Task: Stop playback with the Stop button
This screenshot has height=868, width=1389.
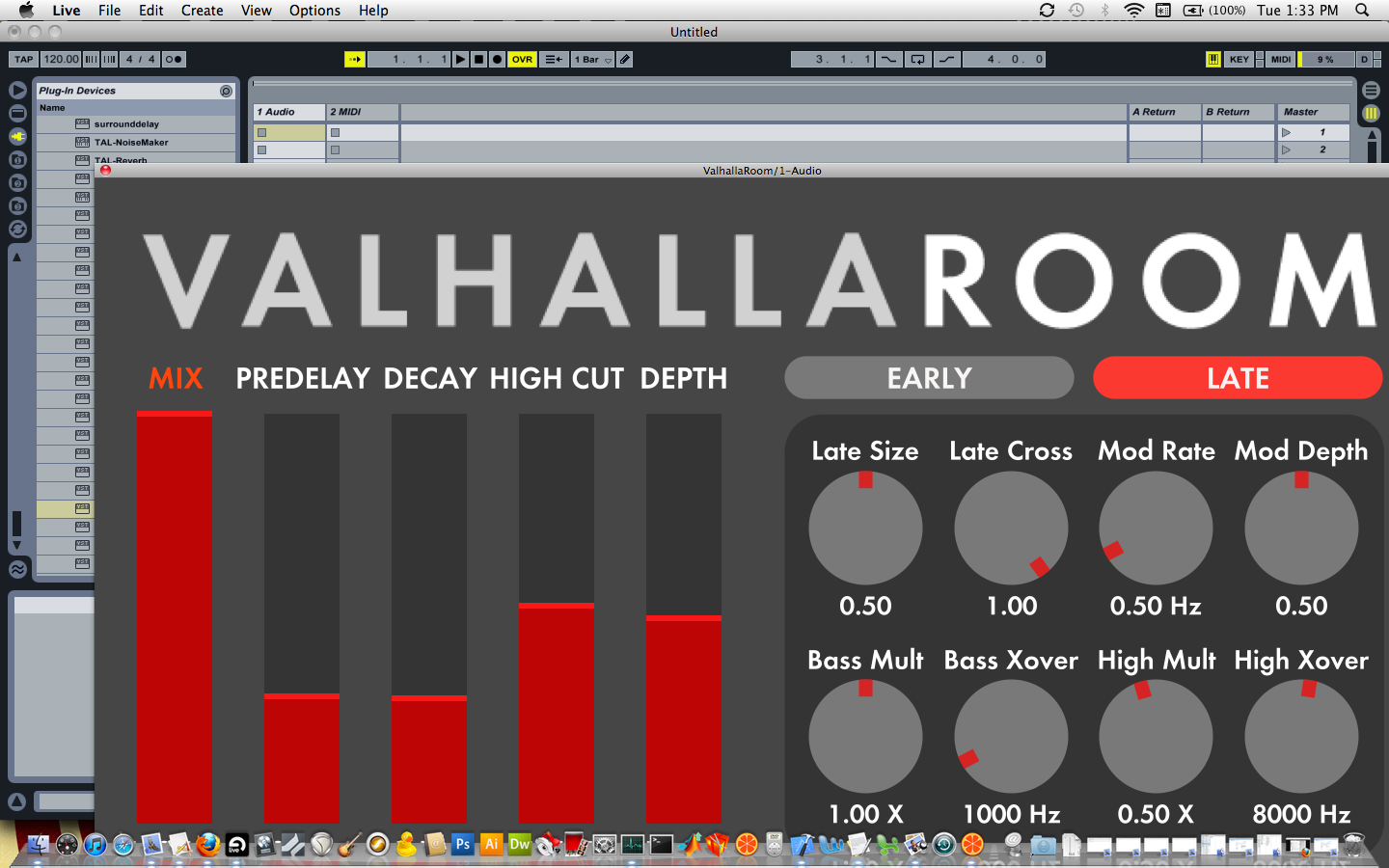Action: click(x=479, y=59)
